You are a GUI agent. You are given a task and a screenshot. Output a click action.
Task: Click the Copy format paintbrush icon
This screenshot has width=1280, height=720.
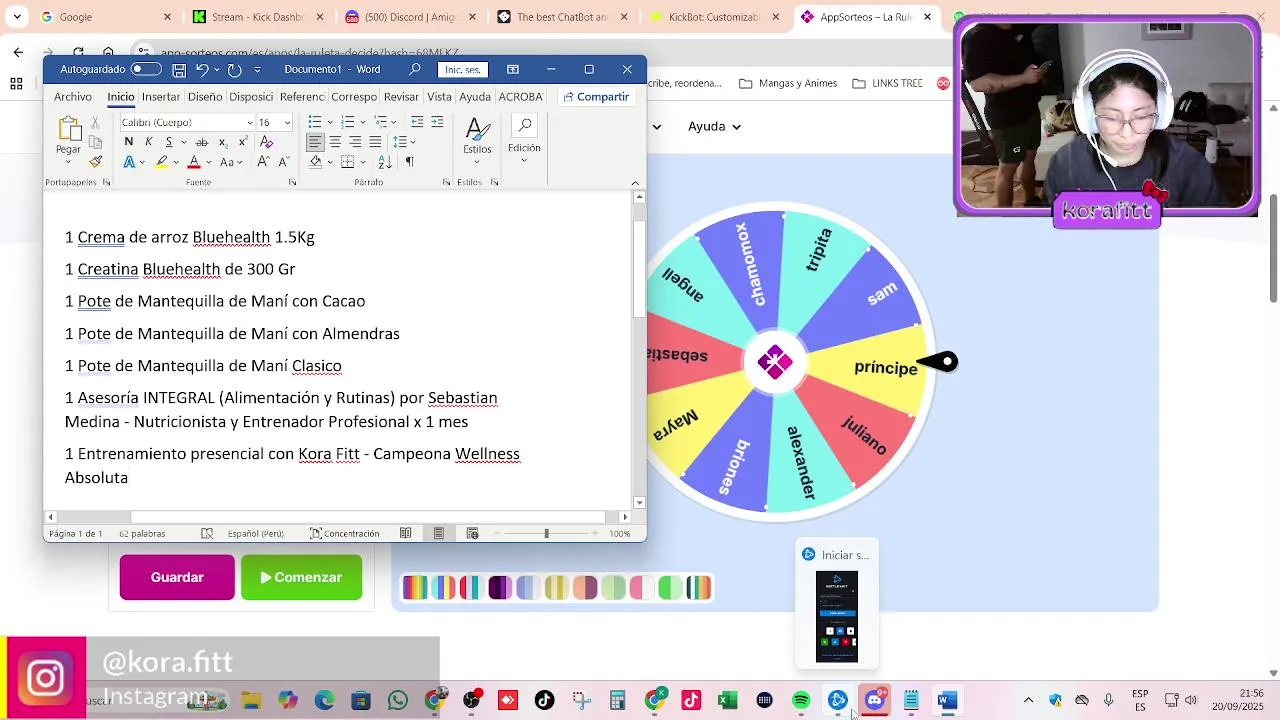coord(95,161)
